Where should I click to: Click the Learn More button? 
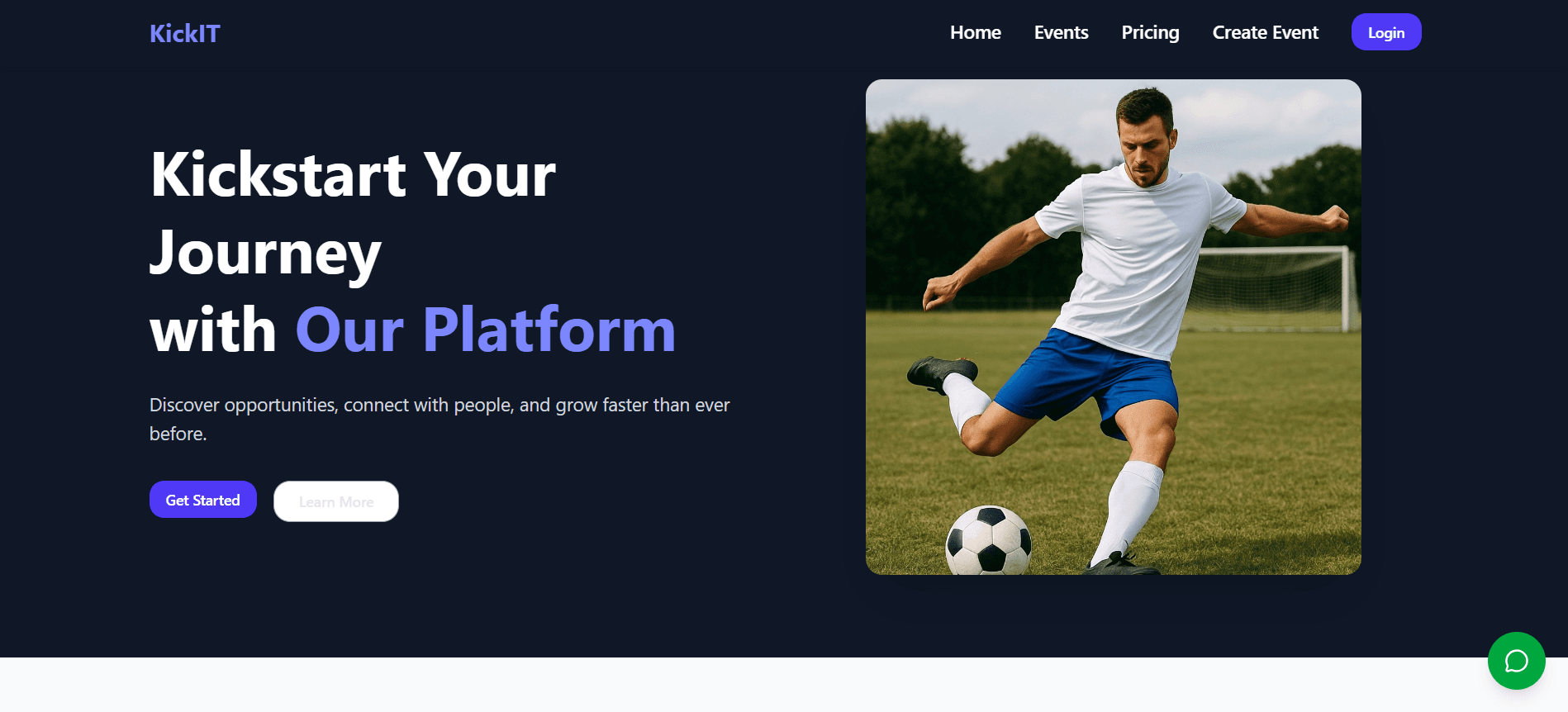pos(336,501)
